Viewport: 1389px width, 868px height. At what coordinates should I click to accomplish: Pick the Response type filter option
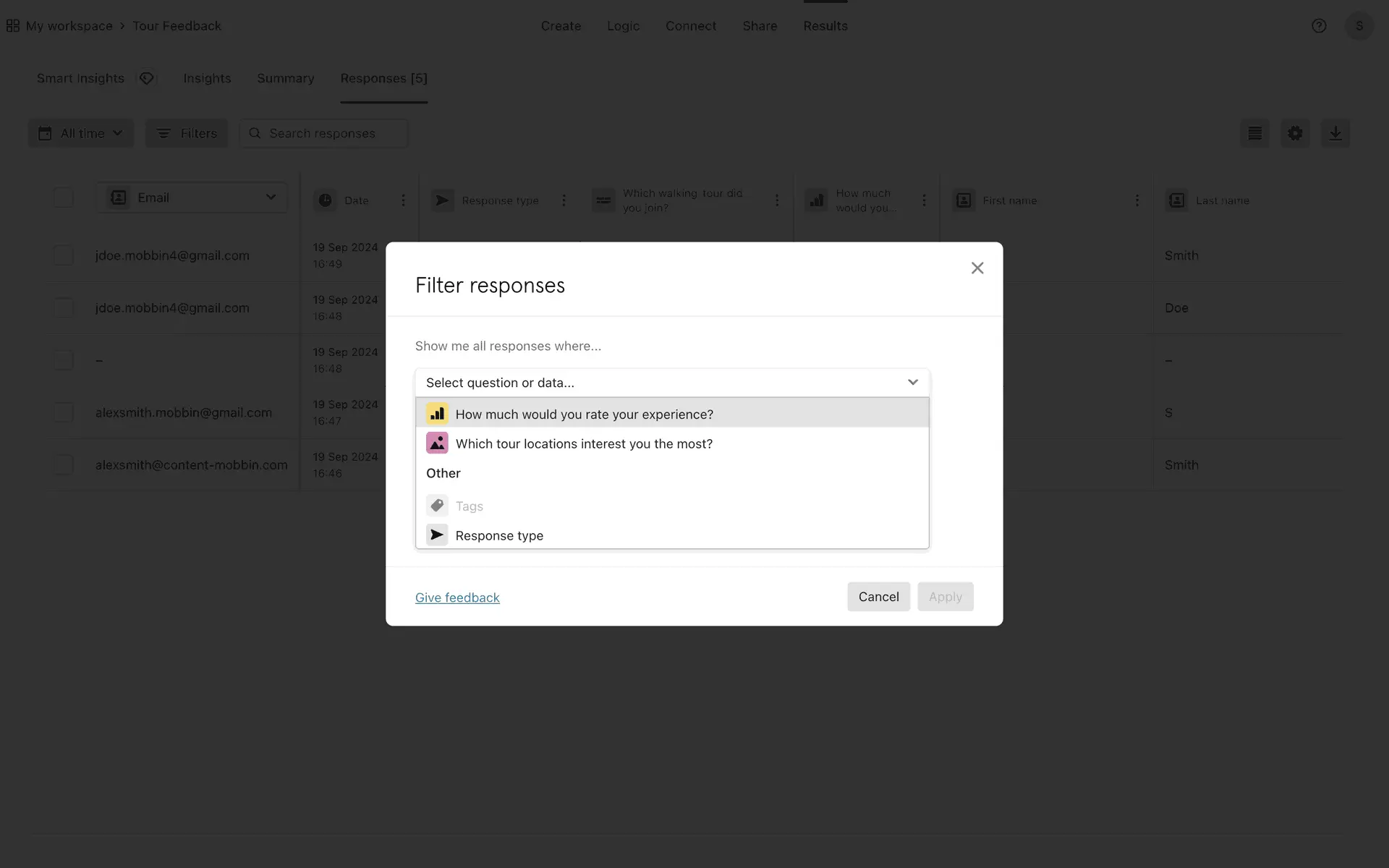(x=499, y=535)
